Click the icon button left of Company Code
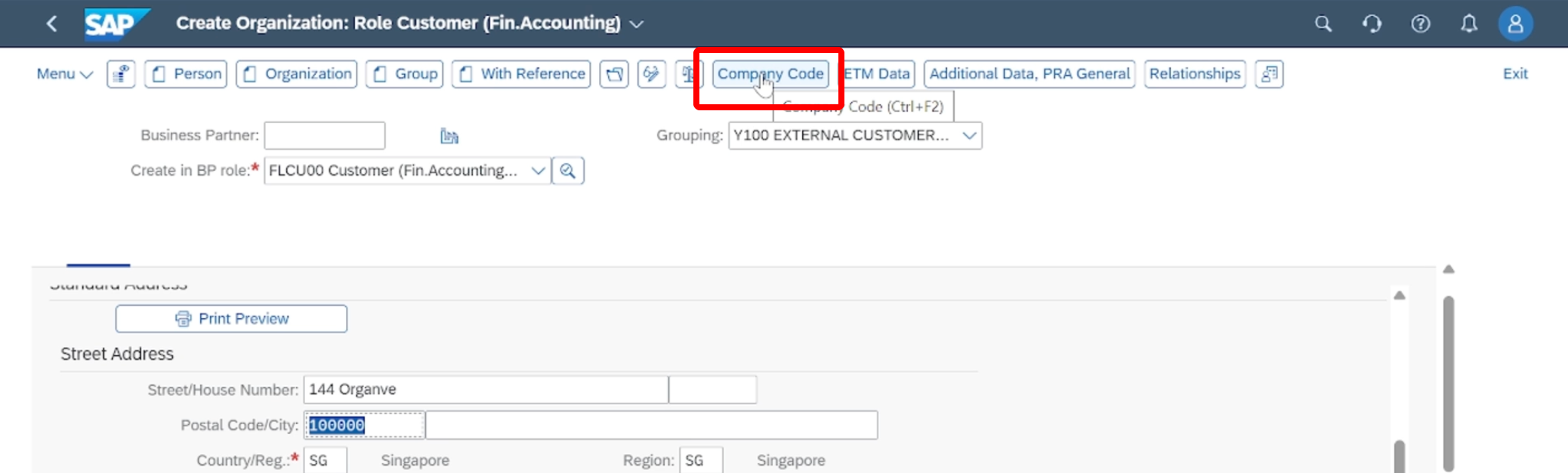 [x=688, y=74]
